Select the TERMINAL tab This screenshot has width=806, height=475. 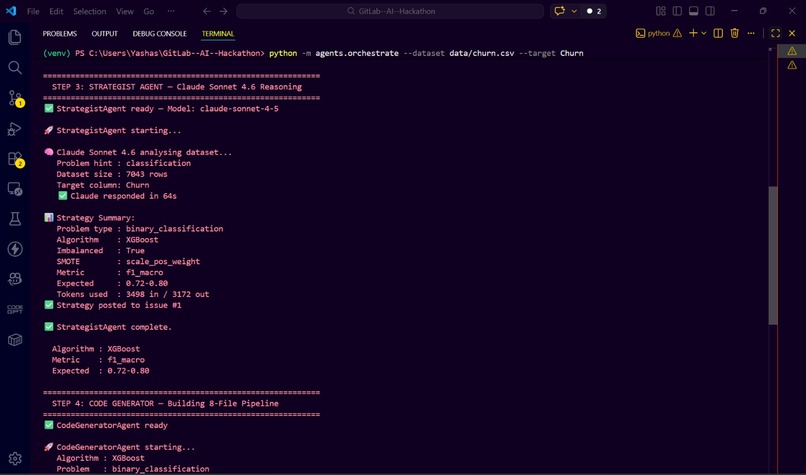tap(218, 33)
